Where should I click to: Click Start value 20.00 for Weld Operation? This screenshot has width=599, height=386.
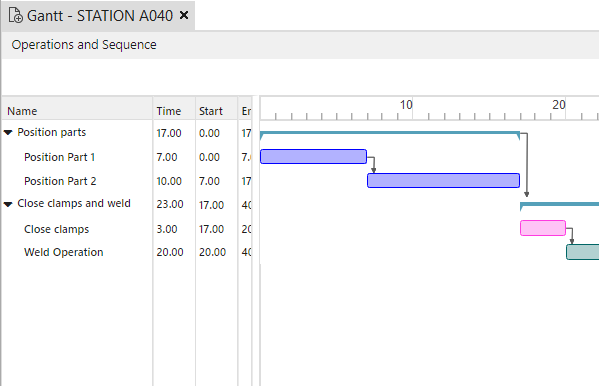[212, 252]
